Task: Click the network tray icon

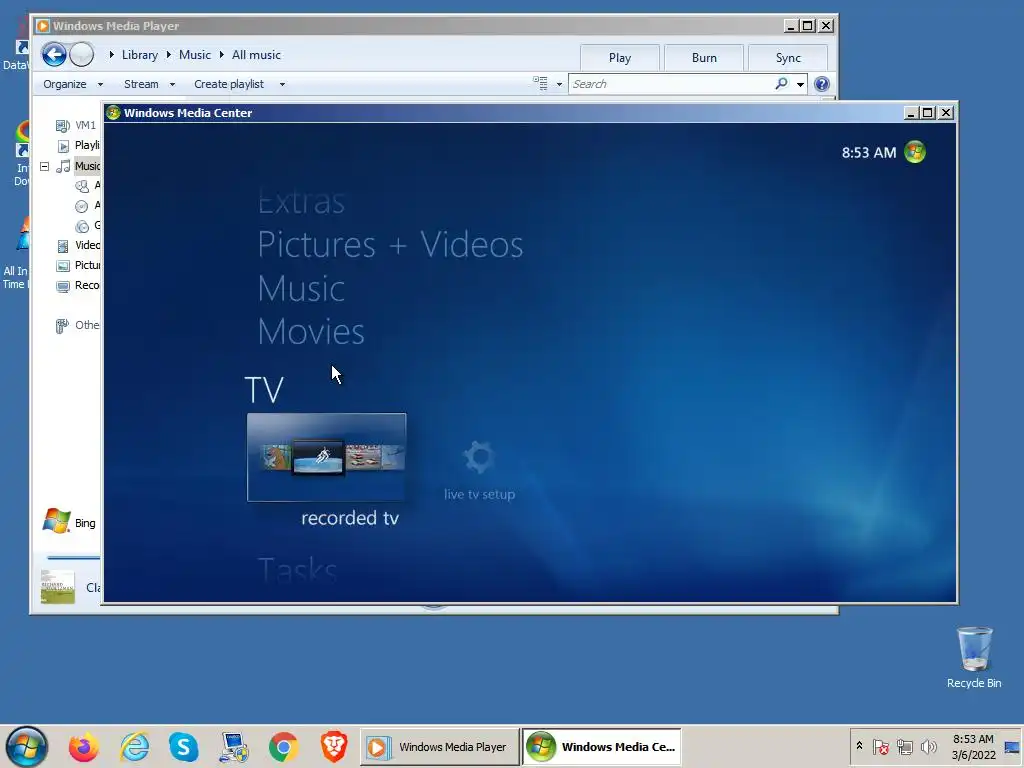Action: [904, 746]
